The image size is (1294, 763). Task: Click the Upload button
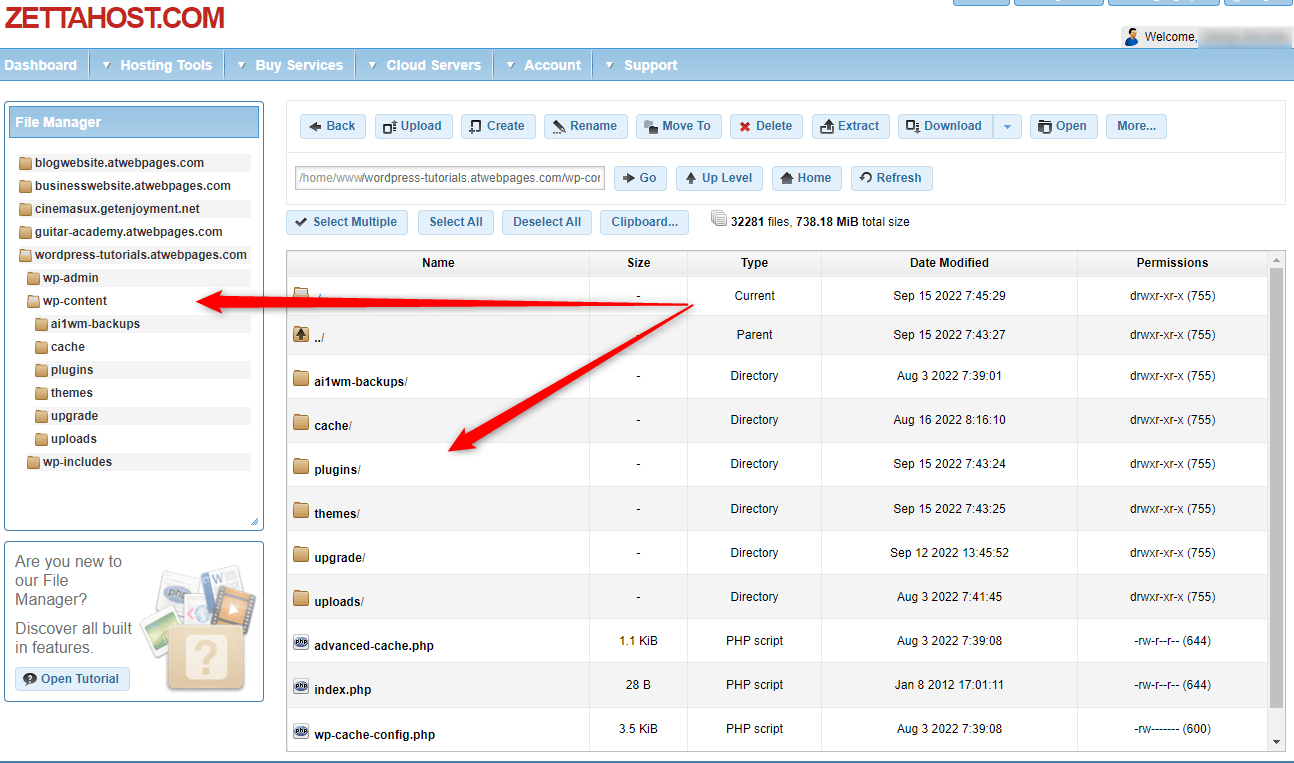click(414, 126)
